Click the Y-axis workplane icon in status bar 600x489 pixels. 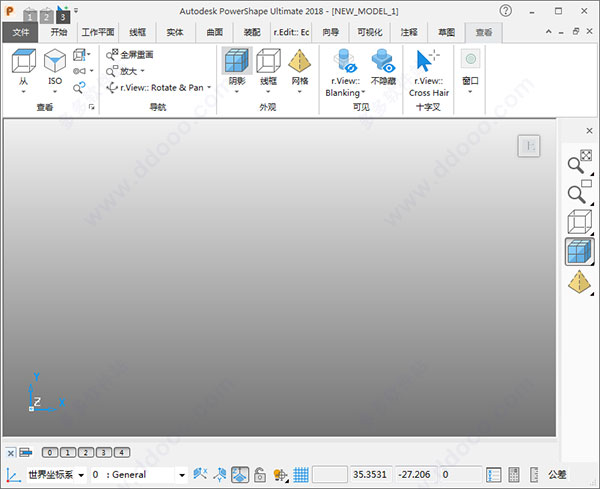[x=220, y=474]
